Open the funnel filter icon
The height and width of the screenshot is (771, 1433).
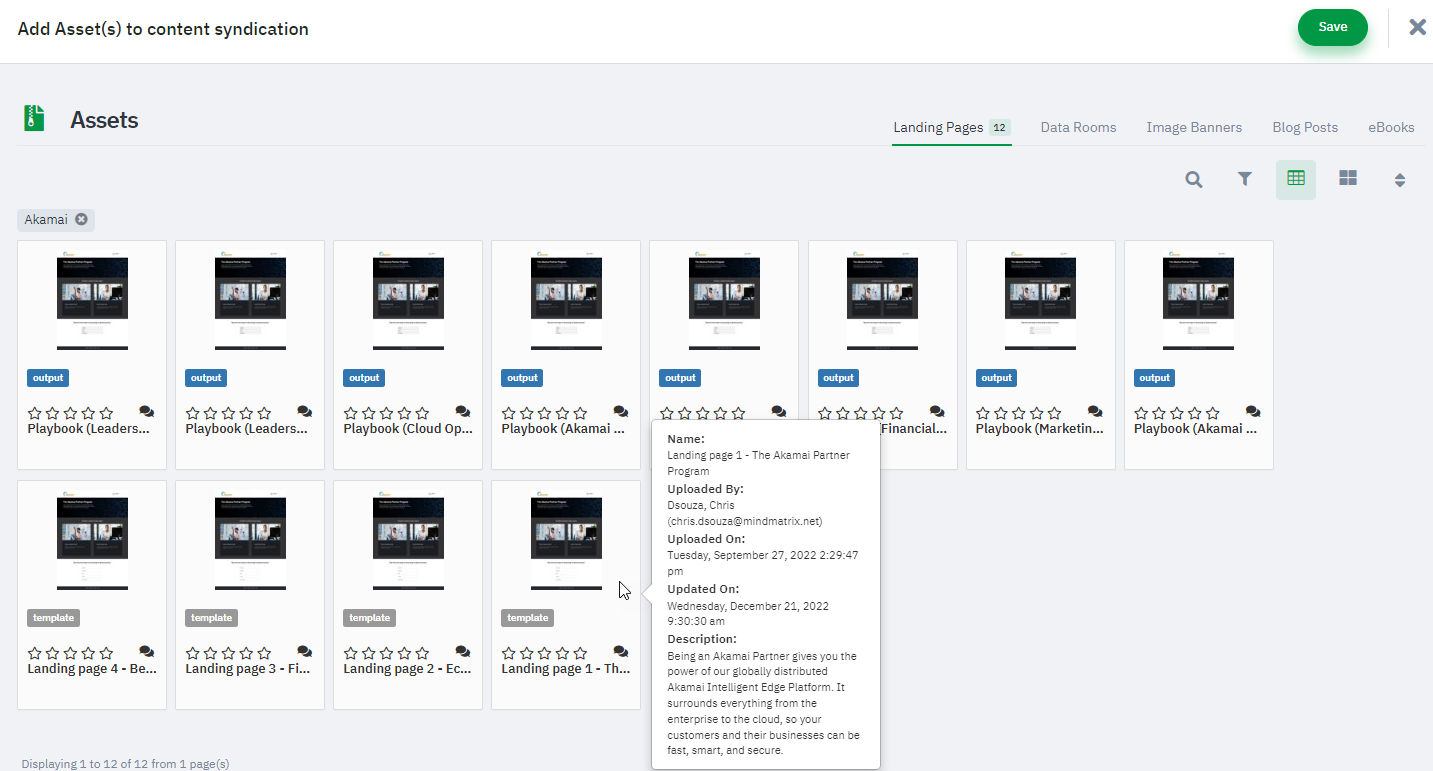coord(1245,180)
